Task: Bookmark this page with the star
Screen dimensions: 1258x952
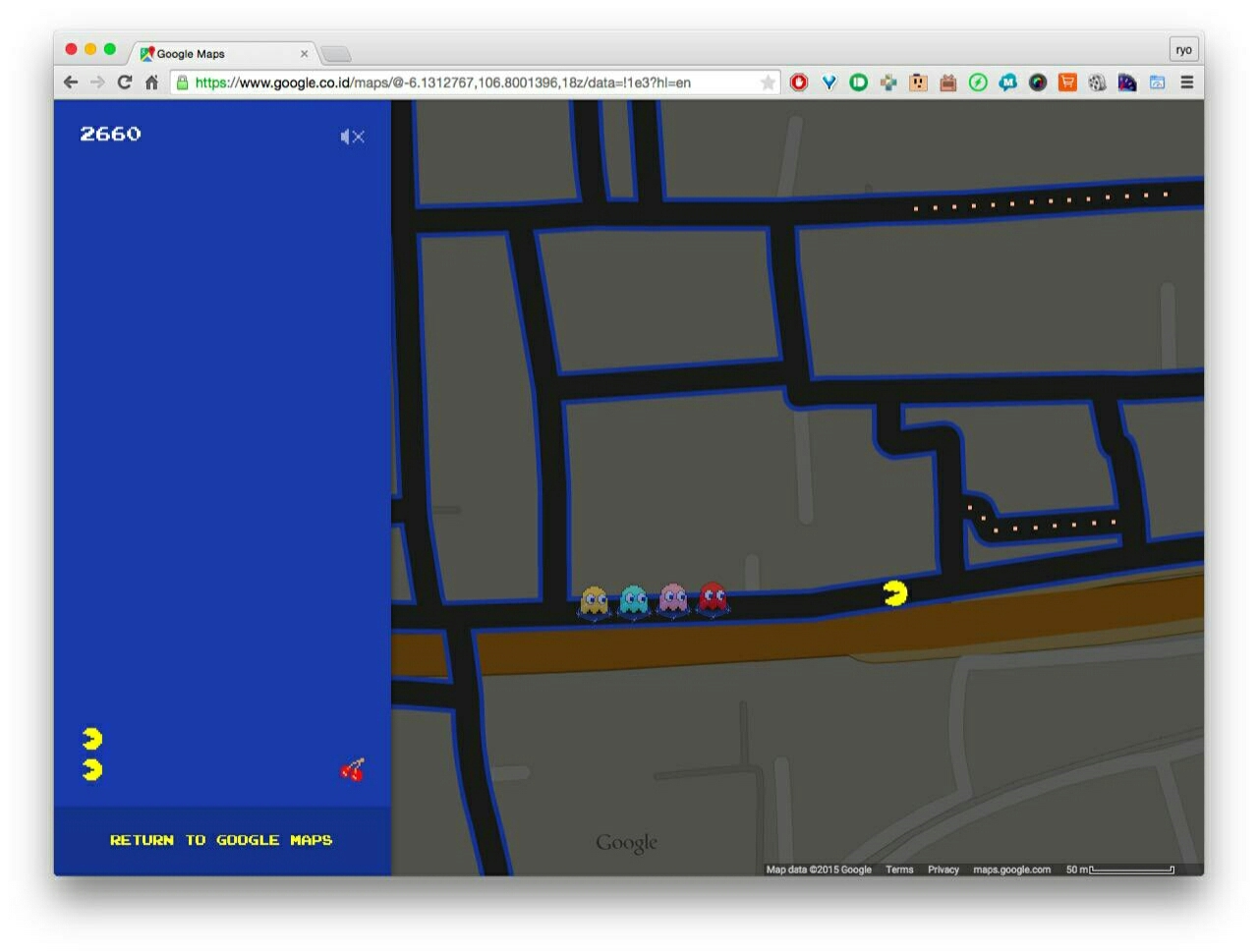Action: coord(768,83)
